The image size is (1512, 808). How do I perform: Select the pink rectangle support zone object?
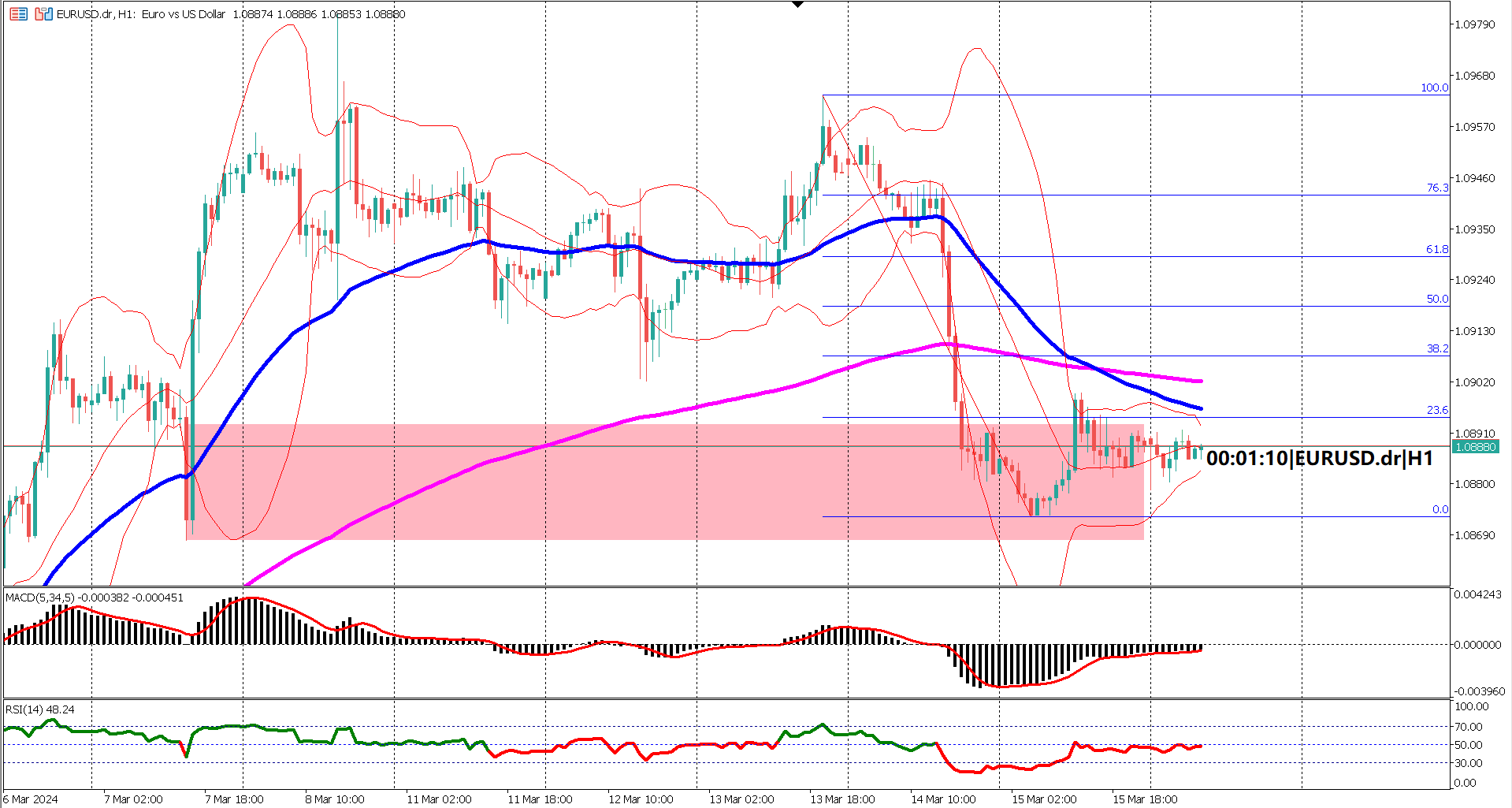665,482
